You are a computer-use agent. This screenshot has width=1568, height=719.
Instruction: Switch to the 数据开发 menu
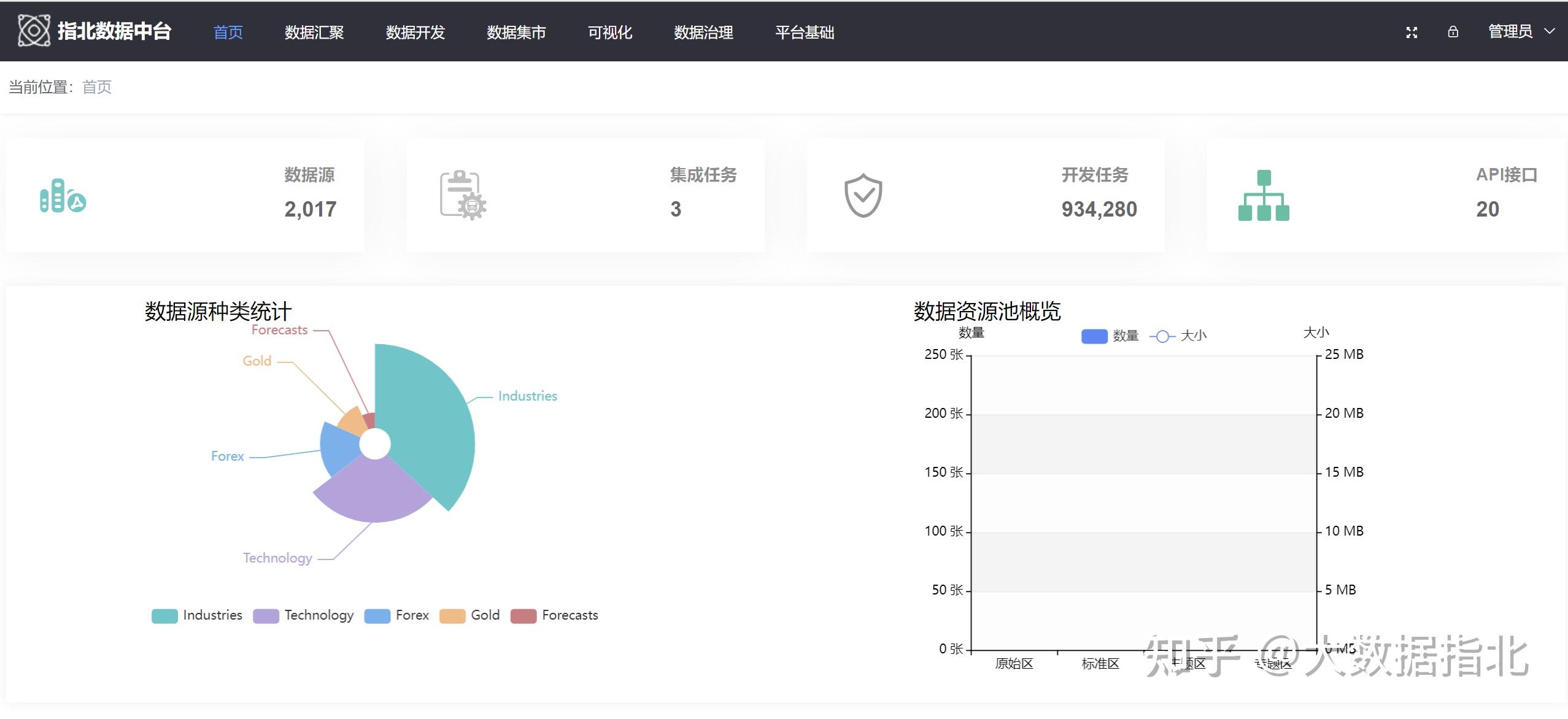coord(415,33)
